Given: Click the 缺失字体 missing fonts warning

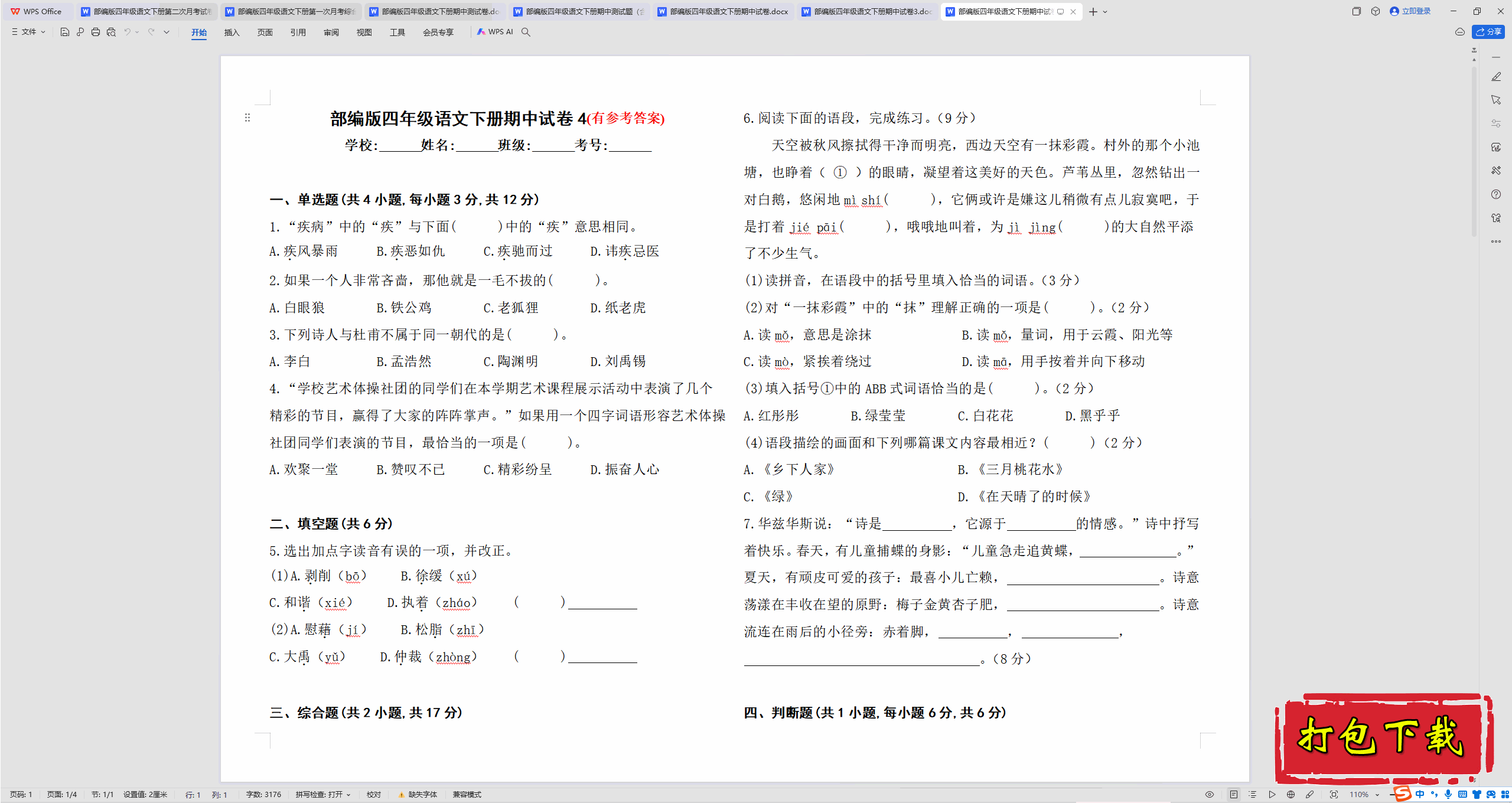Looking at the screenshot, I should click(418, 795).
